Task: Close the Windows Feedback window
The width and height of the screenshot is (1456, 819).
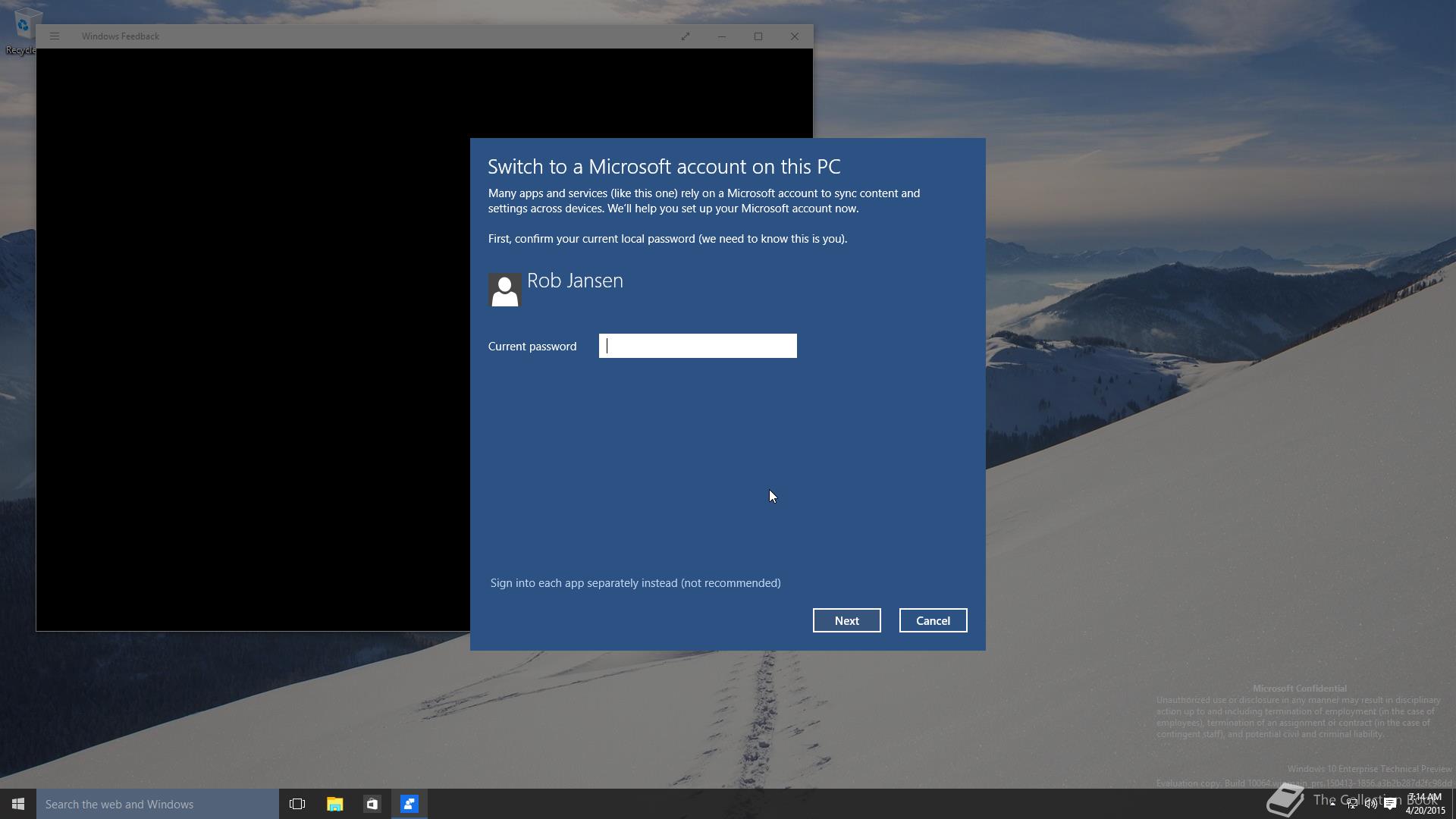Action: [x=795, y=36]
